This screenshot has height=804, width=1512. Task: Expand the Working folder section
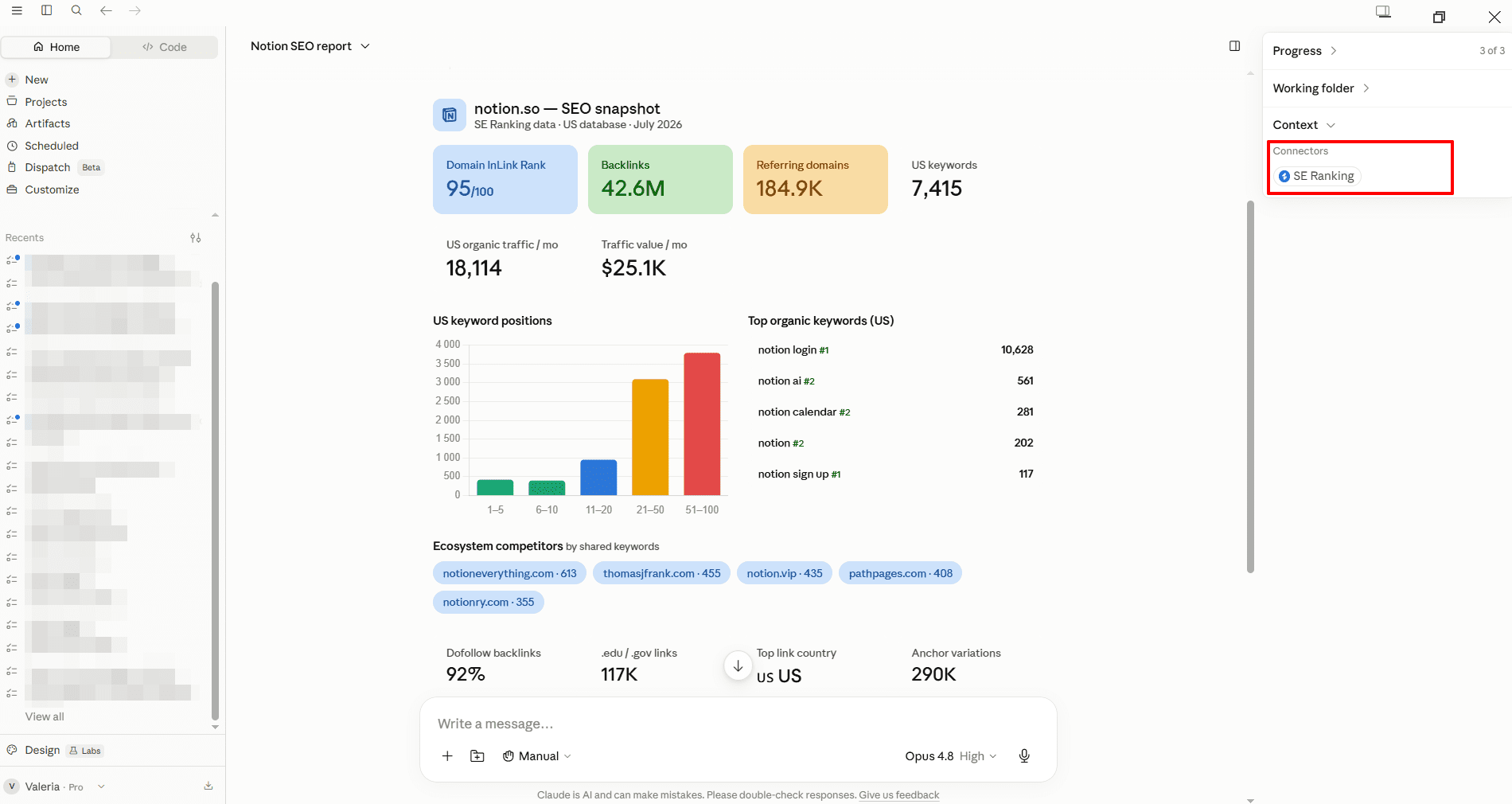tap(1321, 88)
